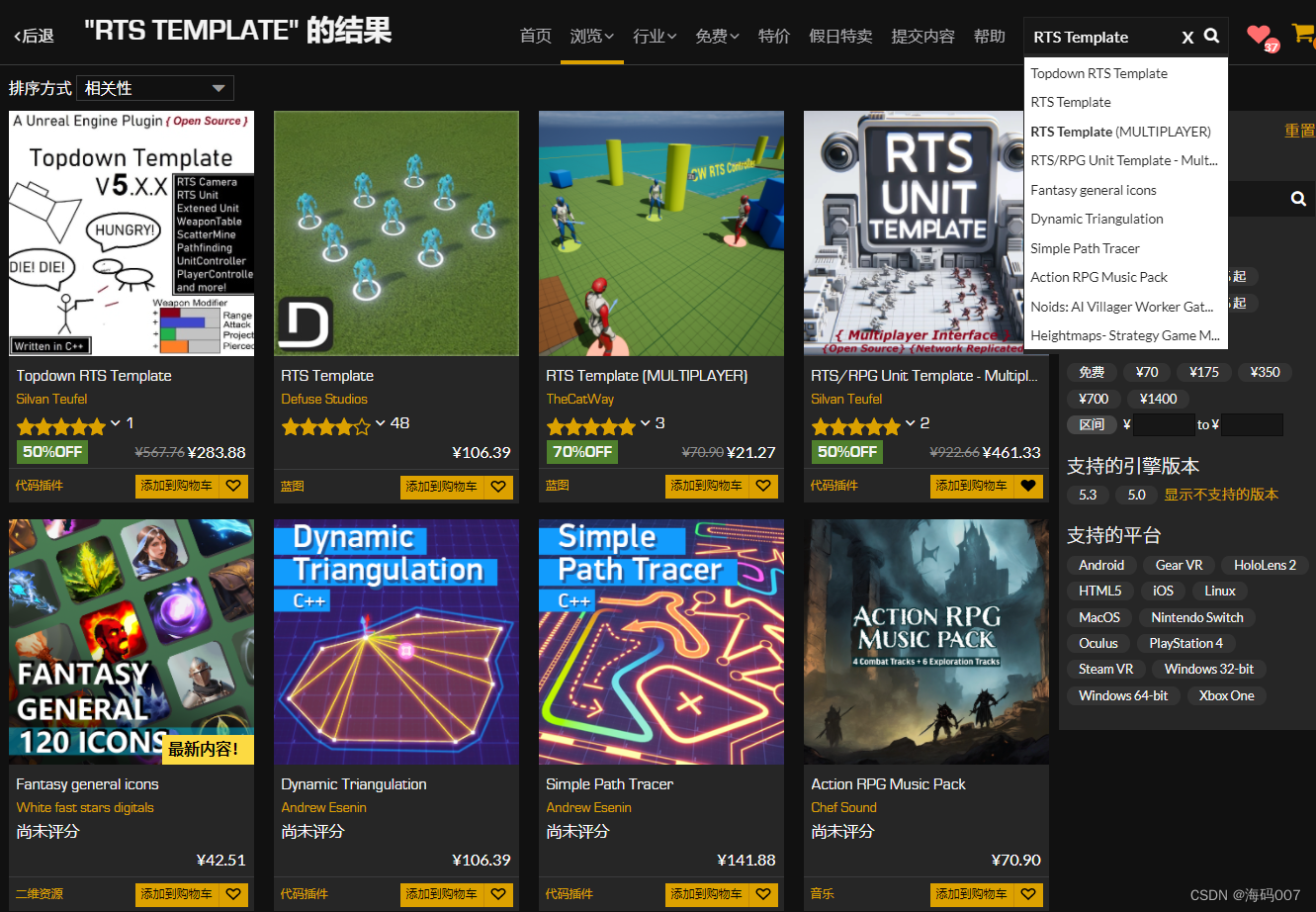Open 特价 navigation item
This screenshot has height=912, width=1316.
774,36
